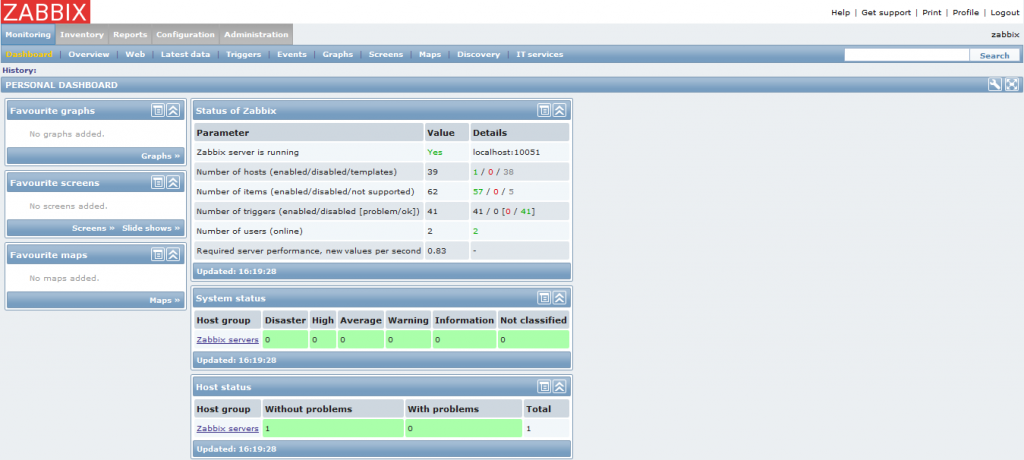
Task: Follow the Screens » link
Action: 93,228
